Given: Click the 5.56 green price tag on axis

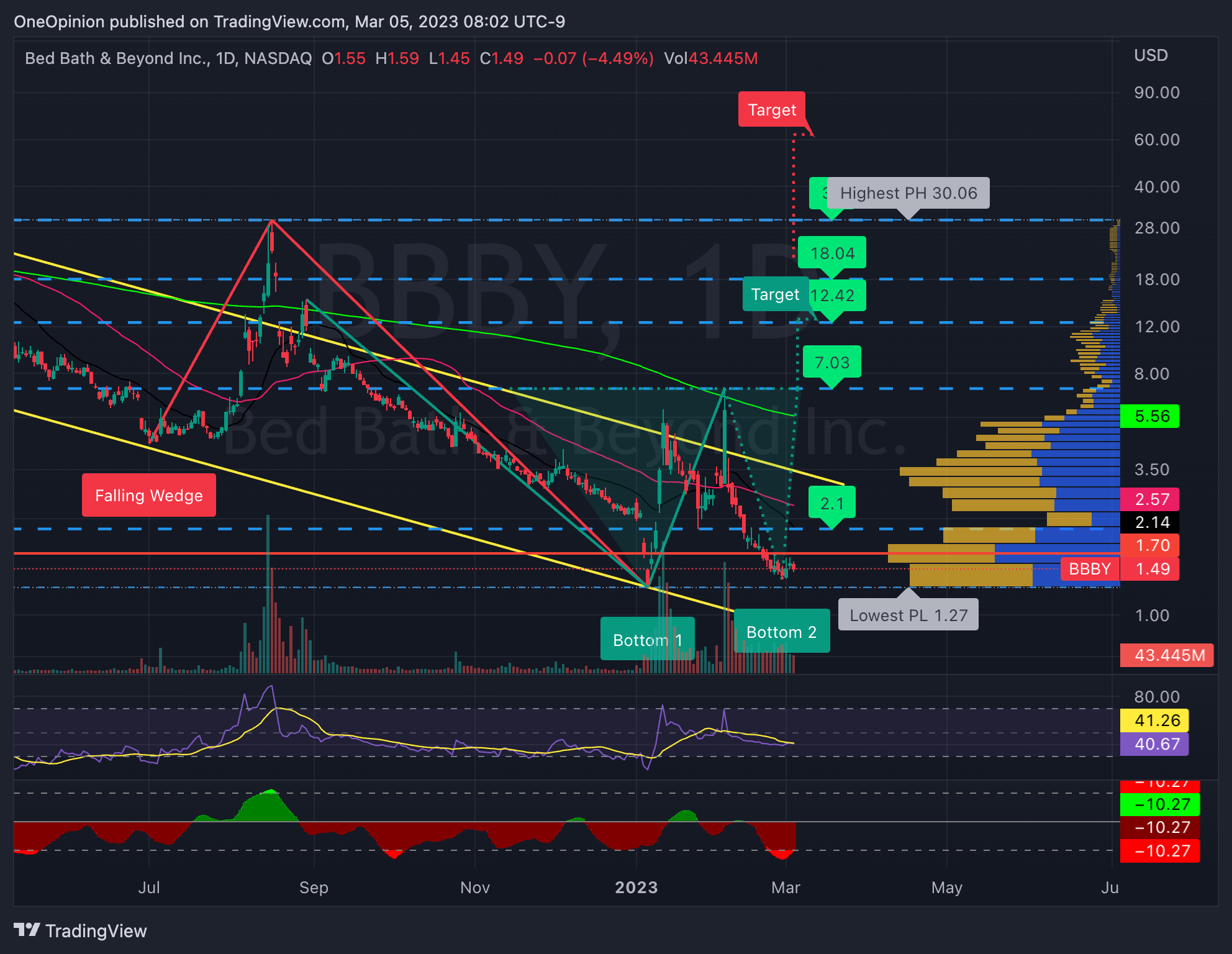Looking at the screenshot, I should pyautogui.click(x=1150, y=416).
